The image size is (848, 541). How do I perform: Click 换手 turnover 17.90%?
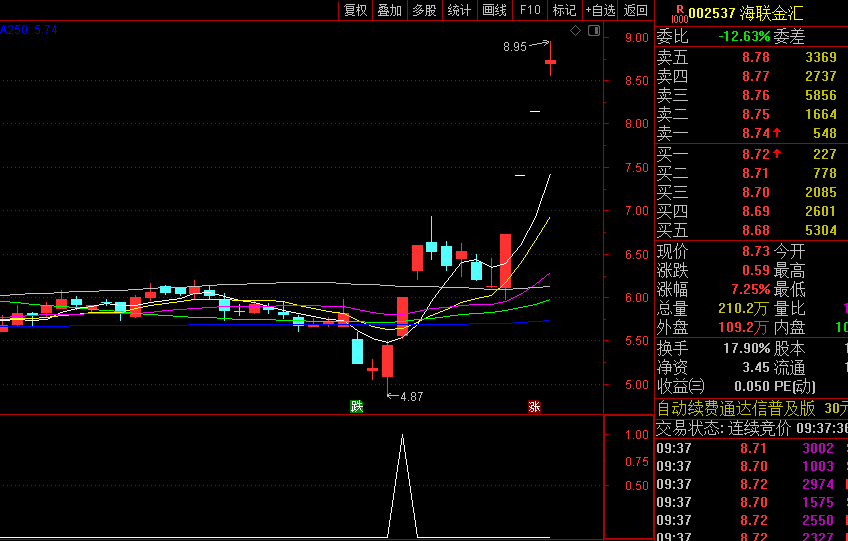[x=746, y=348]
